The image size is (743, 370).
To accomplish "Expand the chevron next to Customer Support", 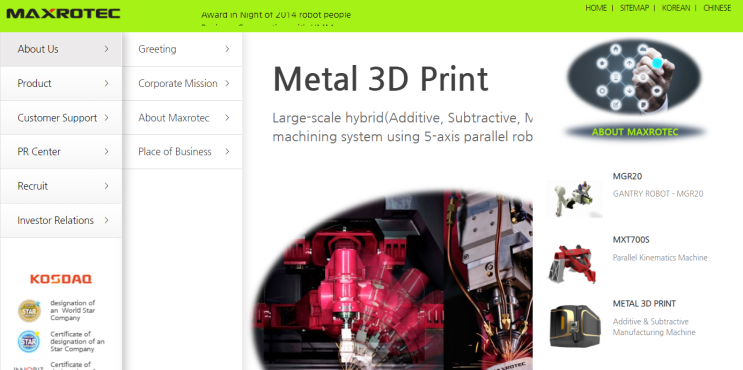I will point(106,117).
